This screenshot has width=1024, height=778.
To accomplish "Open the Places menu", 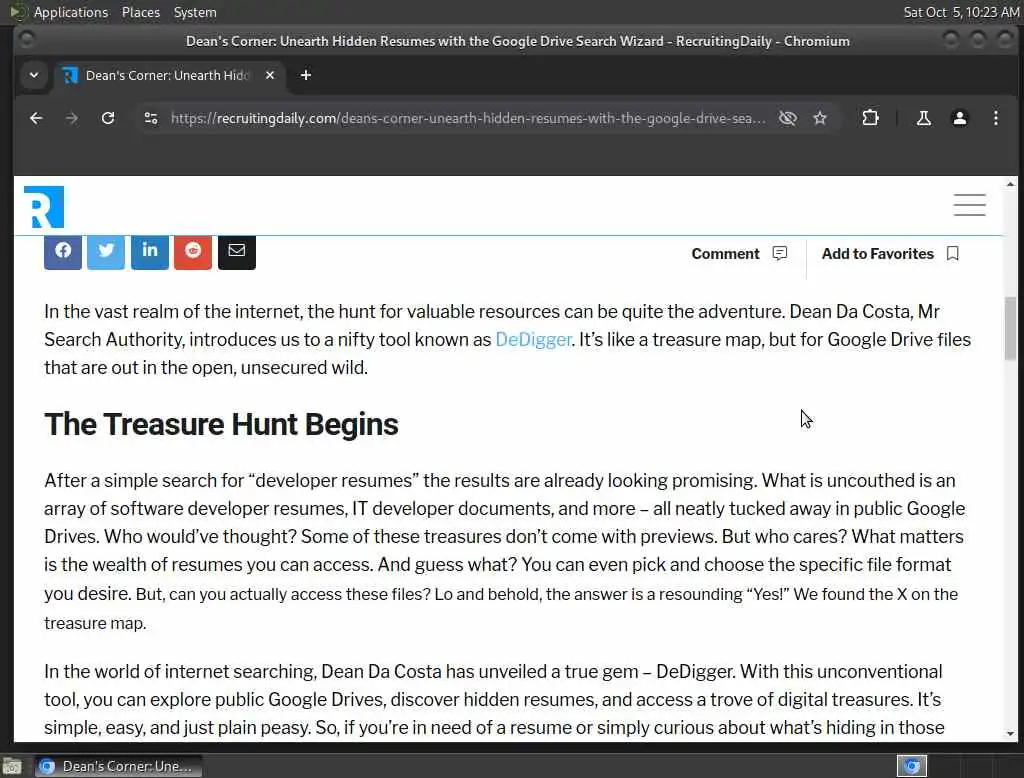I will 140,12.
